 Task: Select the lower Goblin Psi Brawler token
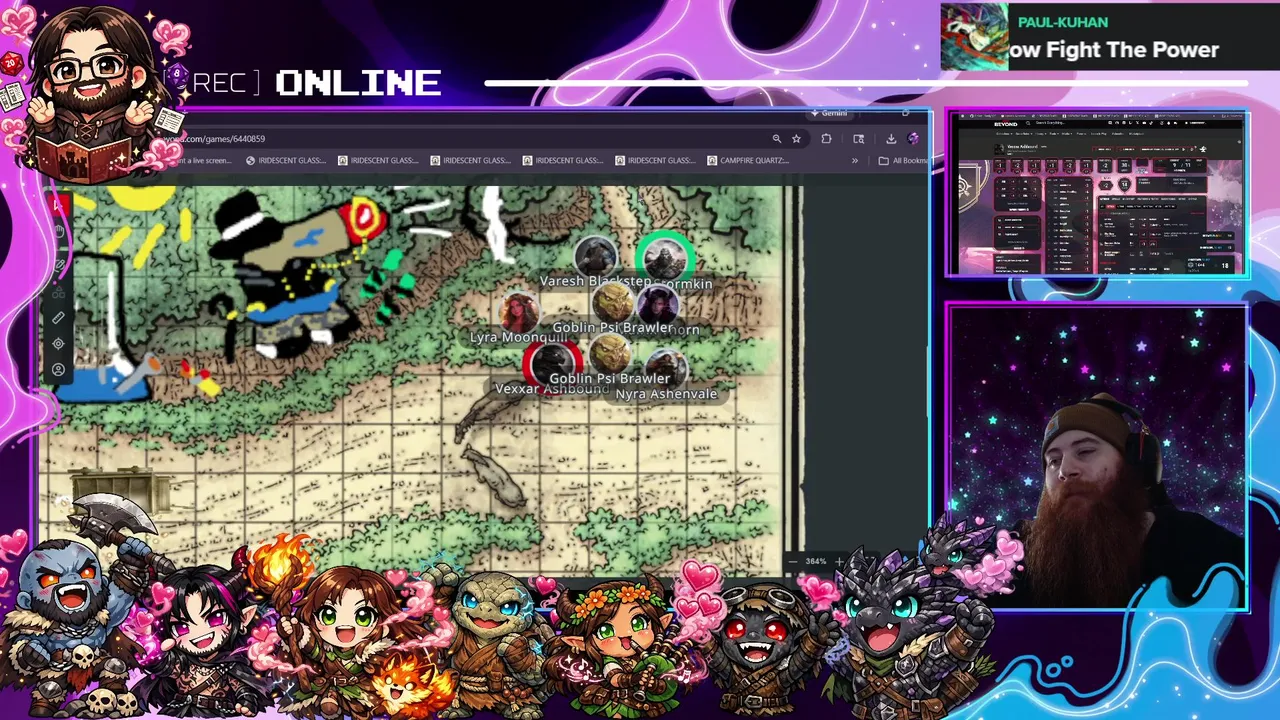(x=609, y=354)
